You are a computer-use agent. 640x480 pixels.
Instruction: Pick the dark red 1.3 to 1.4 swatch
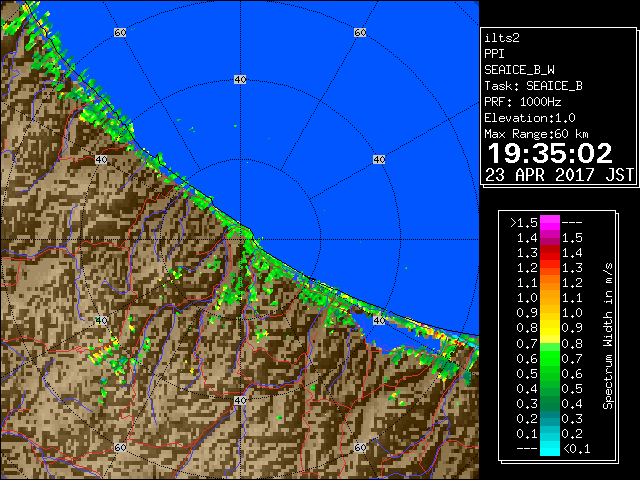pos(549,253)
